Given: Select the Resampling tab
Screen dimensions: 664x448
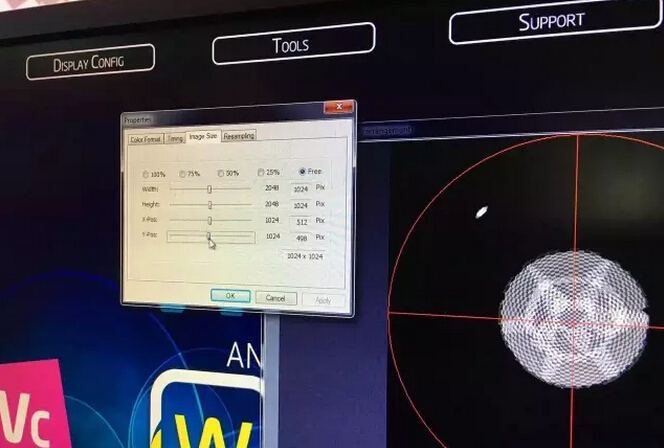Looking at the screenshot, I should (239, 136).
